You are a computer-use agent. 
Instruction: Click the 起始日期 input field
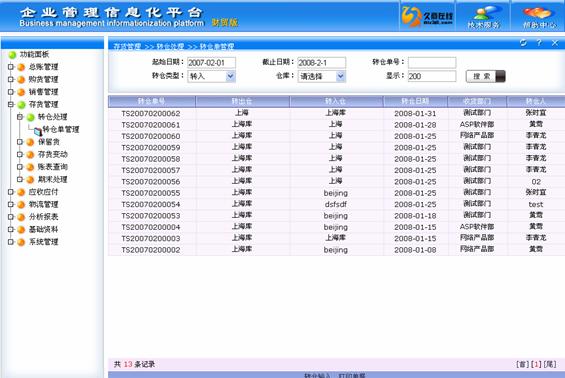[x=212, y=63]
